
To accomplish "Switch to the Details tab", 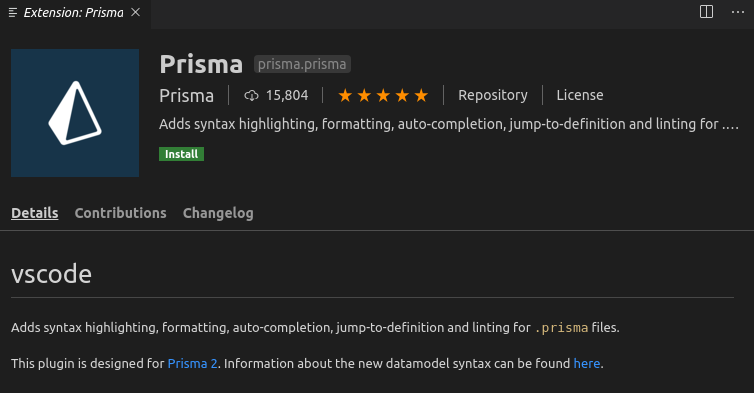I will tap(35, 213).
